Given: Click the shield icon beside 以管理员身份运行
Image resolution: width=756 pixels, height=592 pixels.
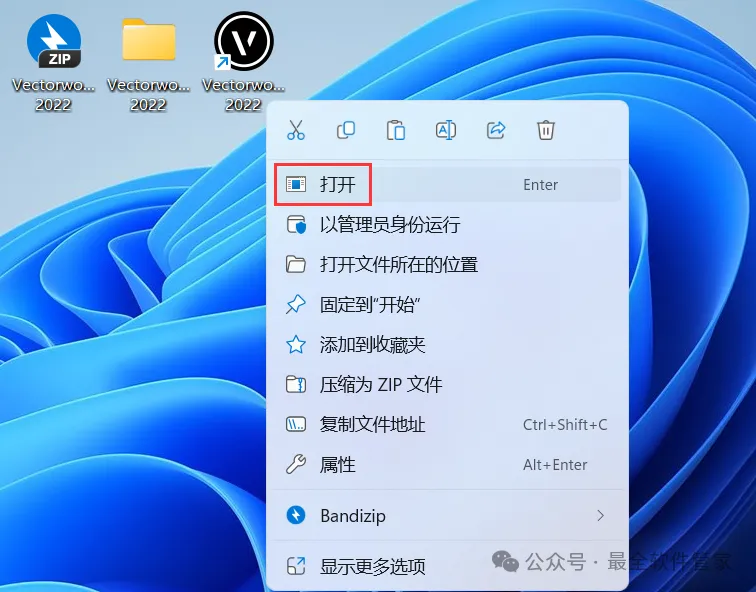Looking at the screenshot, I should pyautogui.click(x=296, y=225).
